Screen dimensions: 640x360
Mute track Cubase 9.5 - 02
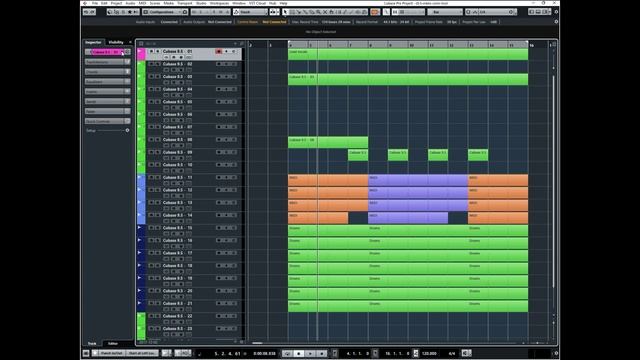click(151, 64)
